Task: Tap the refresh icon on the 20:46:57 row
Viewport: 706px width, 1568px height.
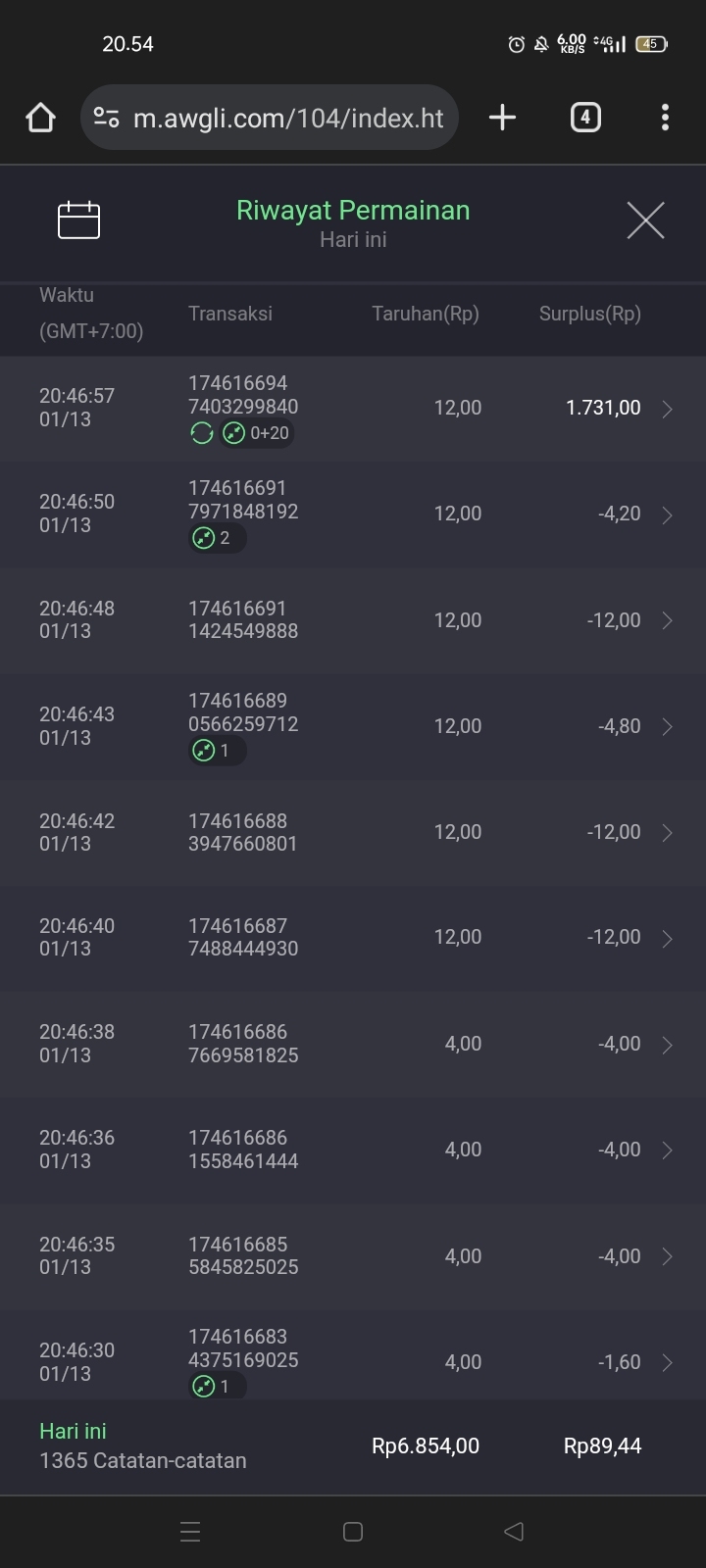Action: (x=202, y=433)
